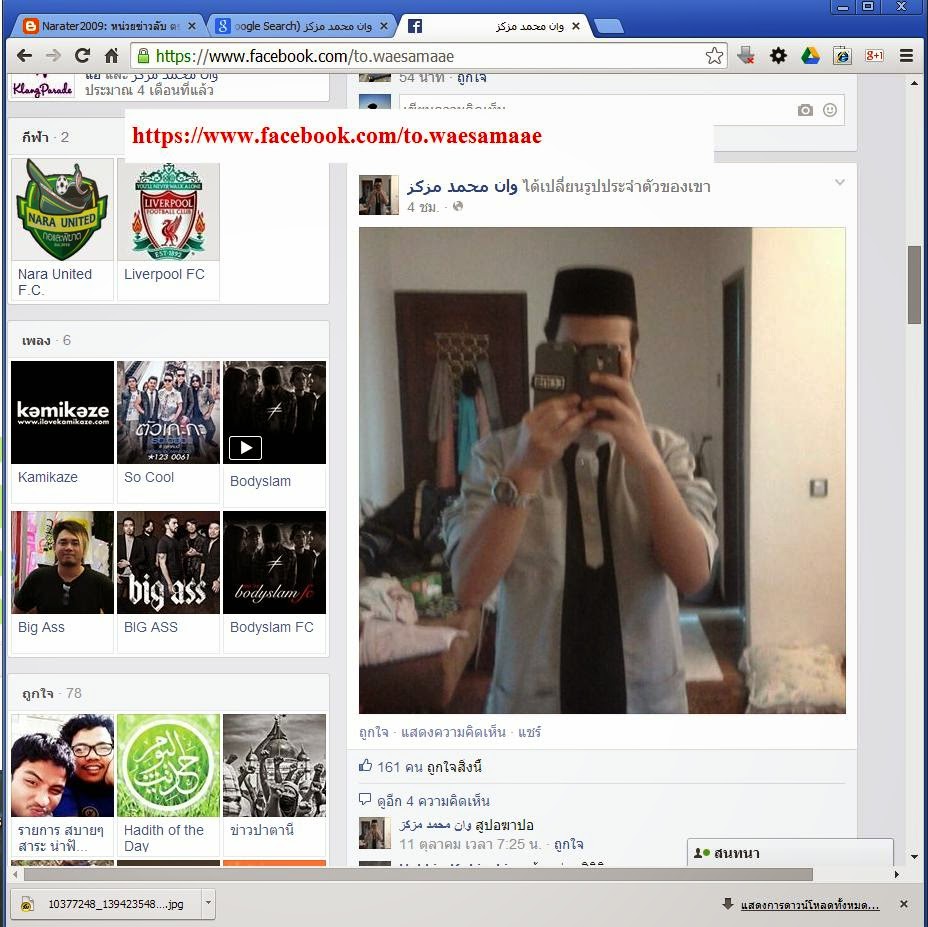Image resolution: width=928 pixels, height=927 pixels.
Task: Click the scroll right arrow
Action: click(896, 874)
